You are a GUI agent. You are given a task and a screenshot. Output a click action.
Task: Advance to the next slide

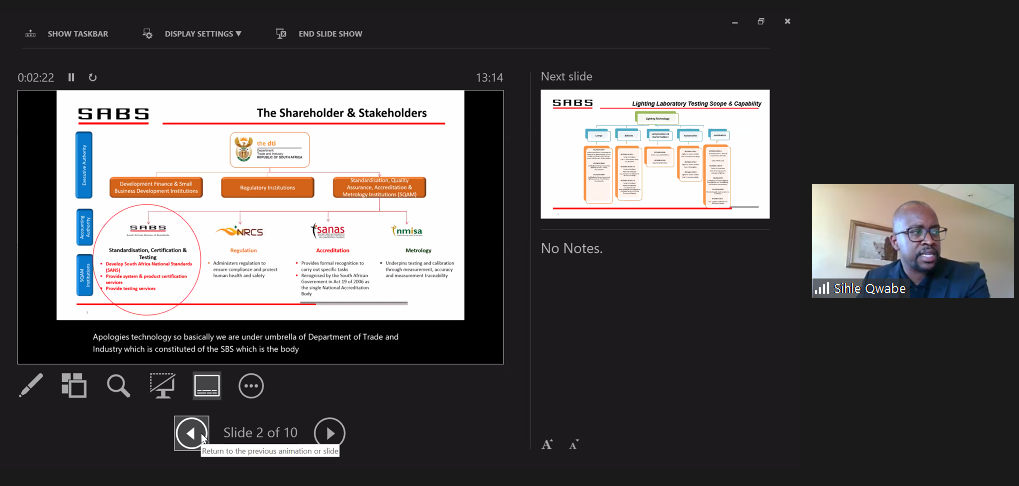[329, 433]
